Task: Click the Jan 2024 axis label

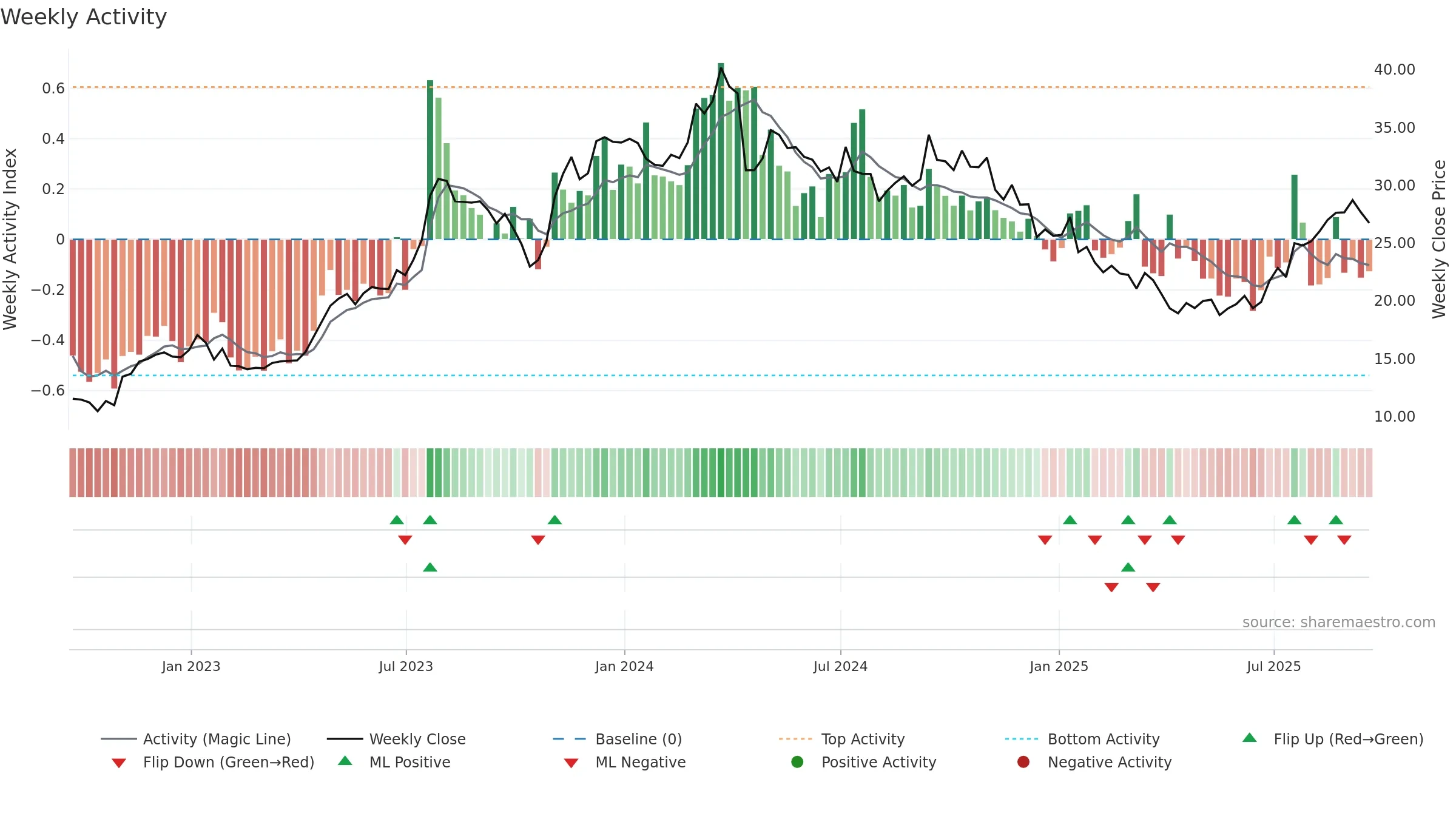Action: click(x=624, y=667)
